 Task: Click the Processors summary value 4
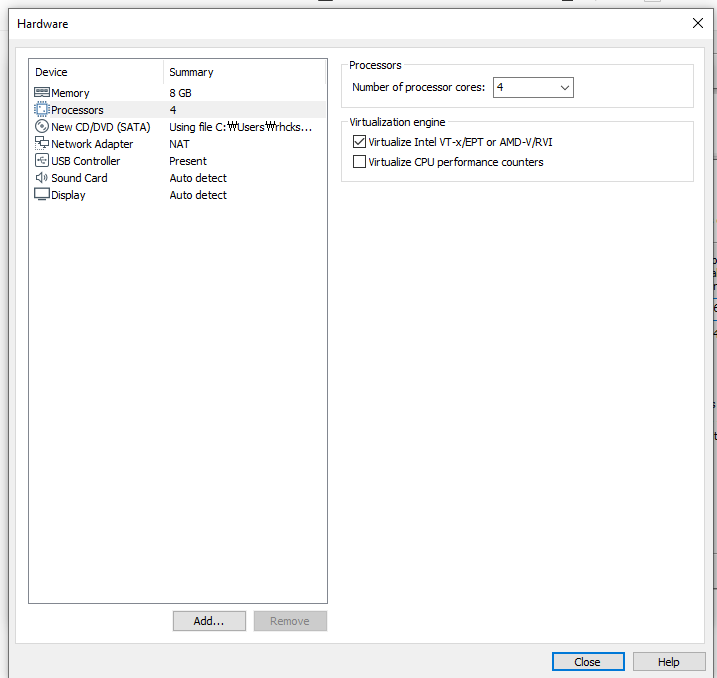pos(173,110)
